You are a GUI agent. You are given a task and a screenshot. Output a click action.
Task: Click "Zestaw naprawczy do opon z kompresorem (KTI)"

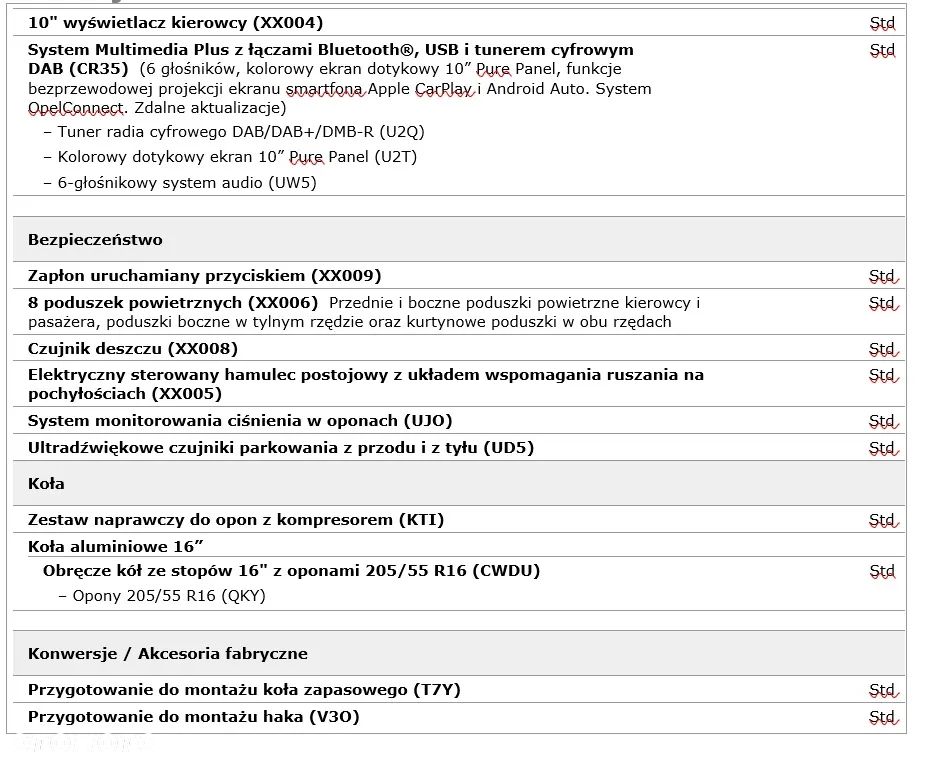(x=235, y=520)
